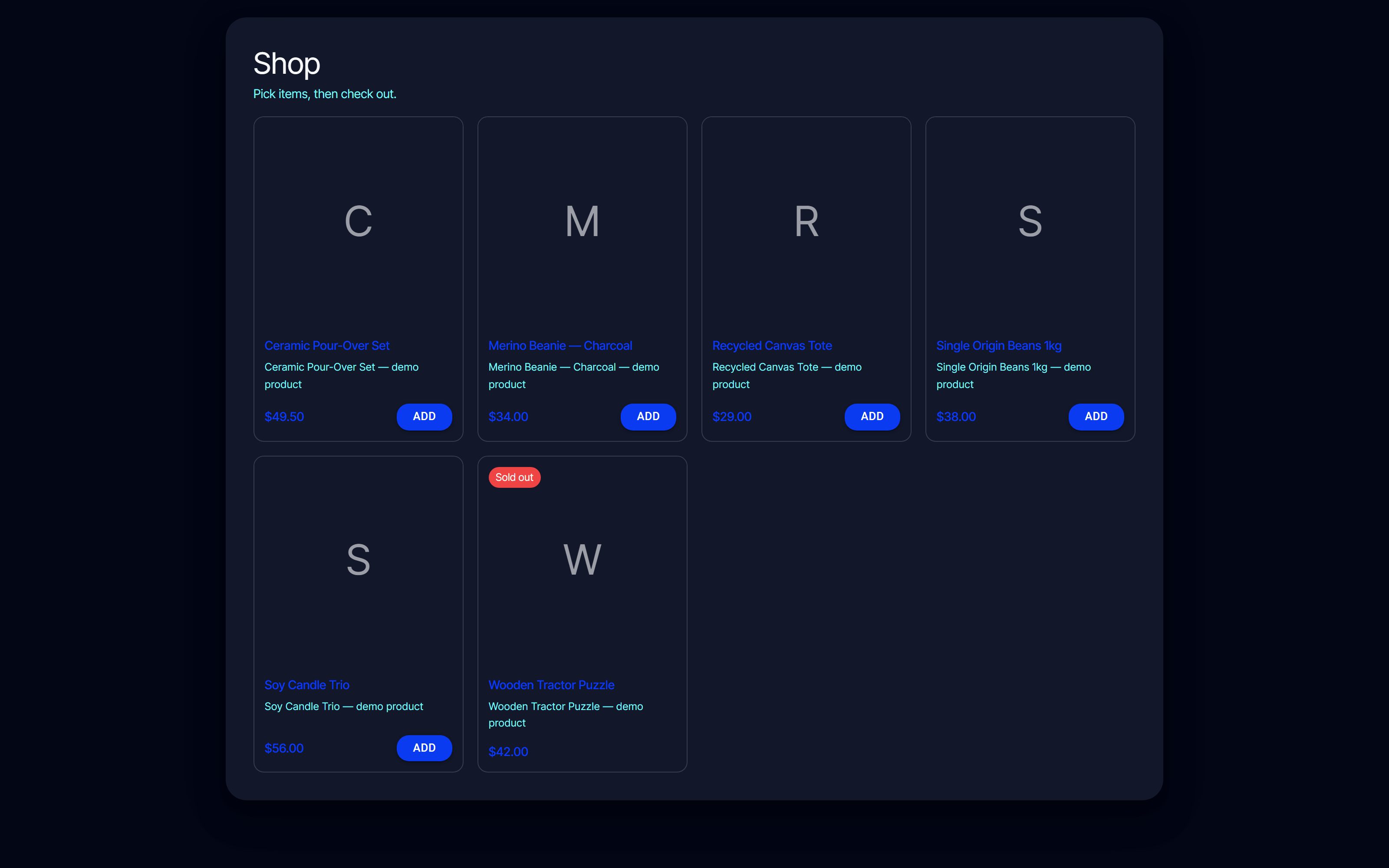This screenshot has width=1389, height=868.
Task: Click 'Single Origin Beans 1kg — demo product' description
Action: 1014,375
